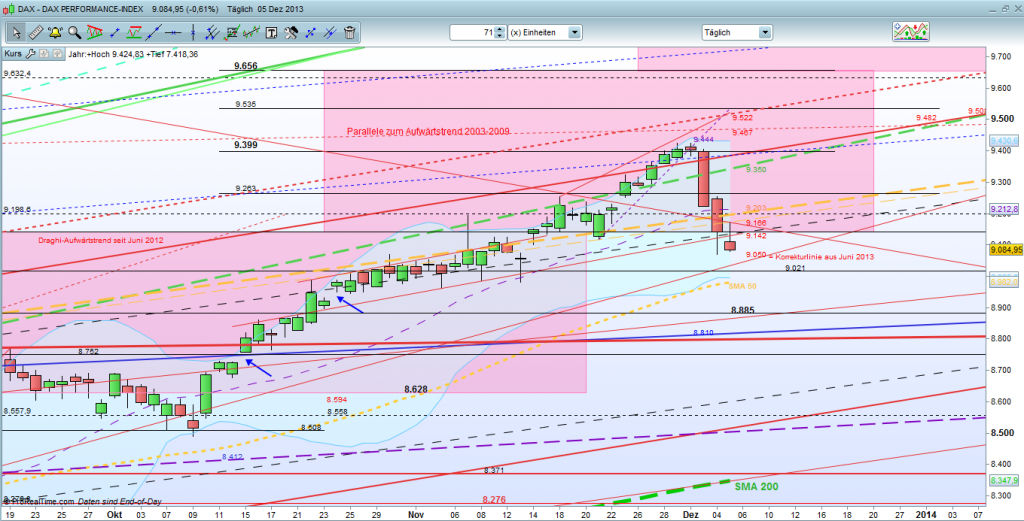
Task: Restore down the DAX chart window
Action: pos(1004,10)
